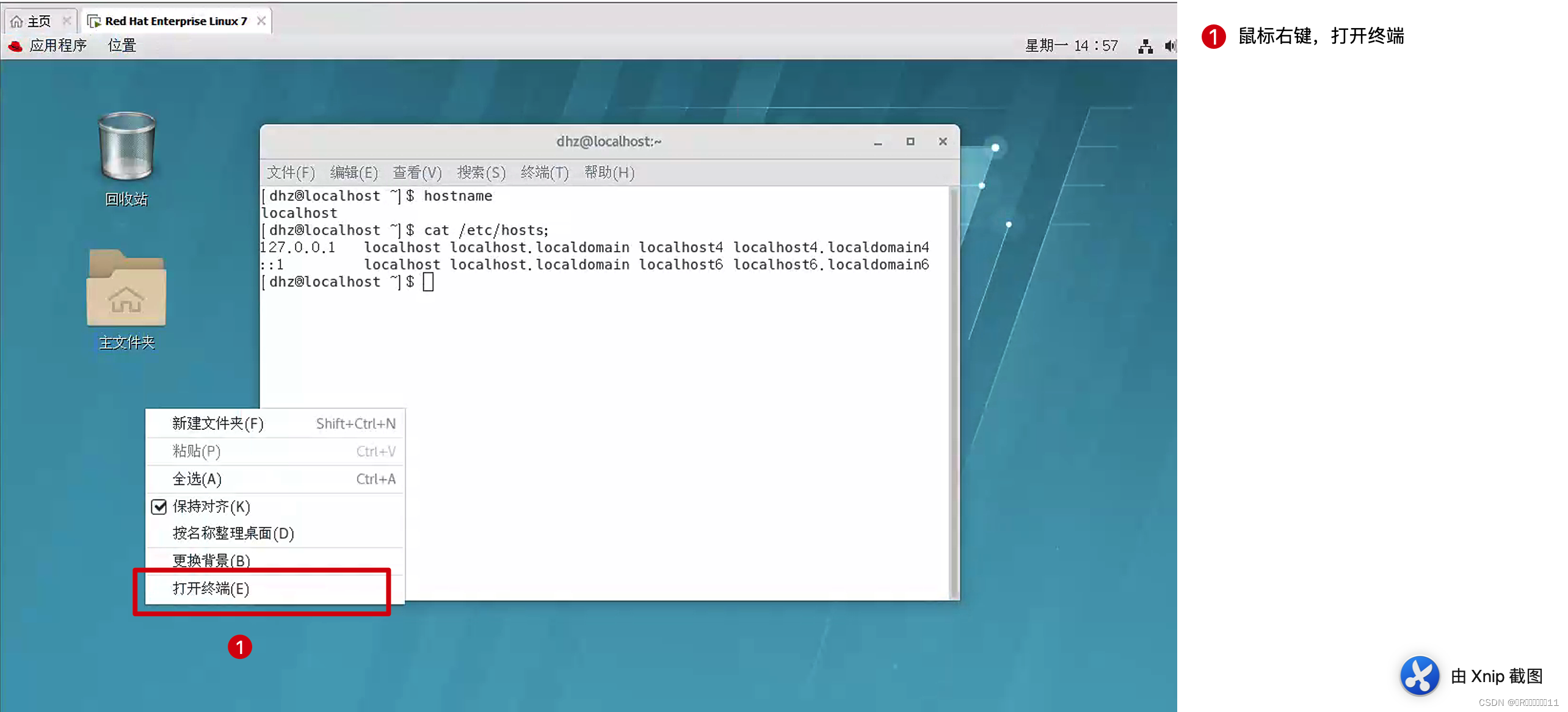Open terminal 文件(F) menu
The width and height of the screenshot is (1568, 712).
tap(291, 173)
